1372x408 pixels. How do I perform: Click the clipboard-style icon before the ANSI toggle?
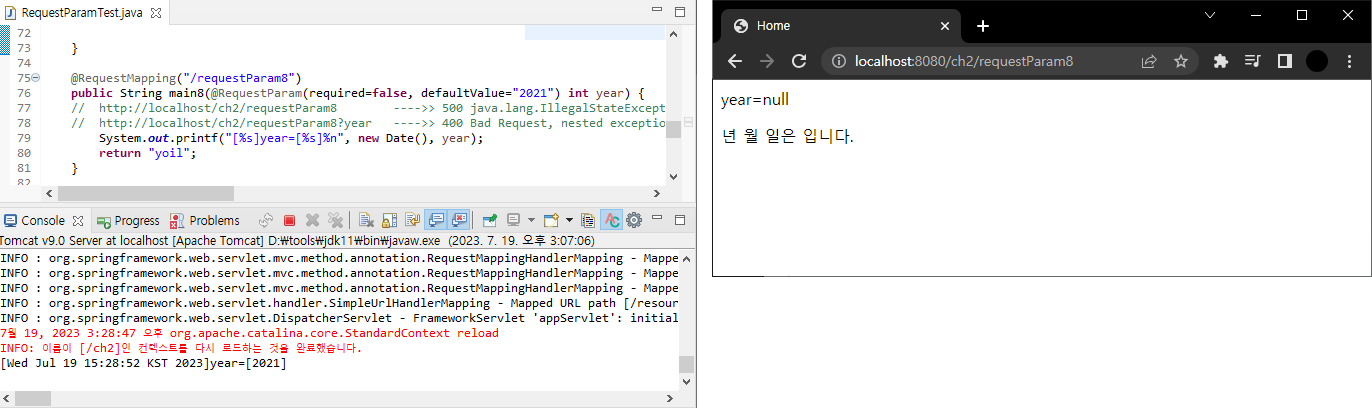[x=588, y=220]
